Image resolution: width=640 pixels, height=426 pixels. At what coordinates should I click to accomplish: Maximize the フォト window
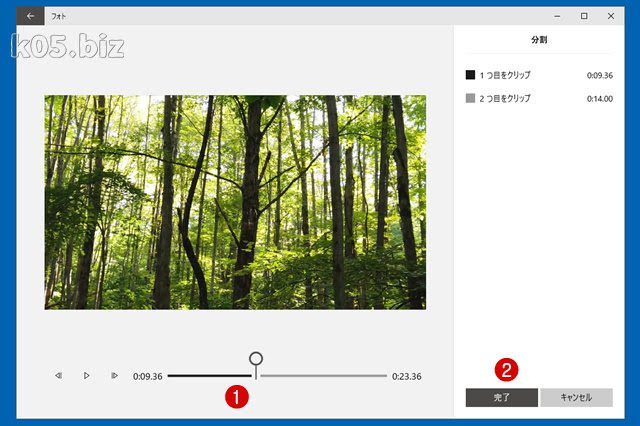[584, 16]
